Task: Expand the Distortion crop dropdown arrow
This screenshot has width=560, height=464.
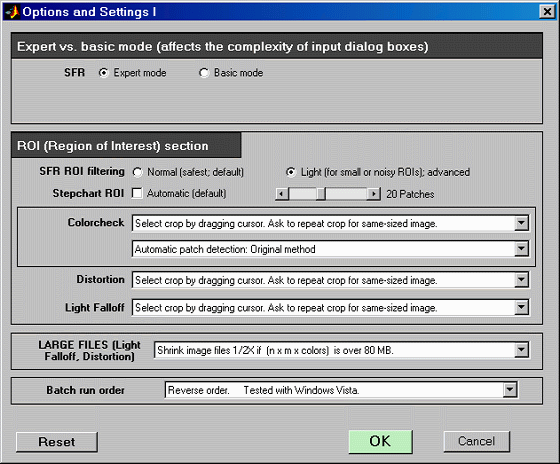Action: click(x=521, y=280)
